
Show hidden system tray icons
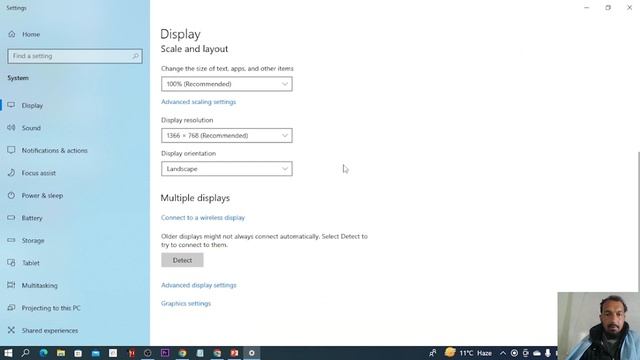click(x=503, y=353)
